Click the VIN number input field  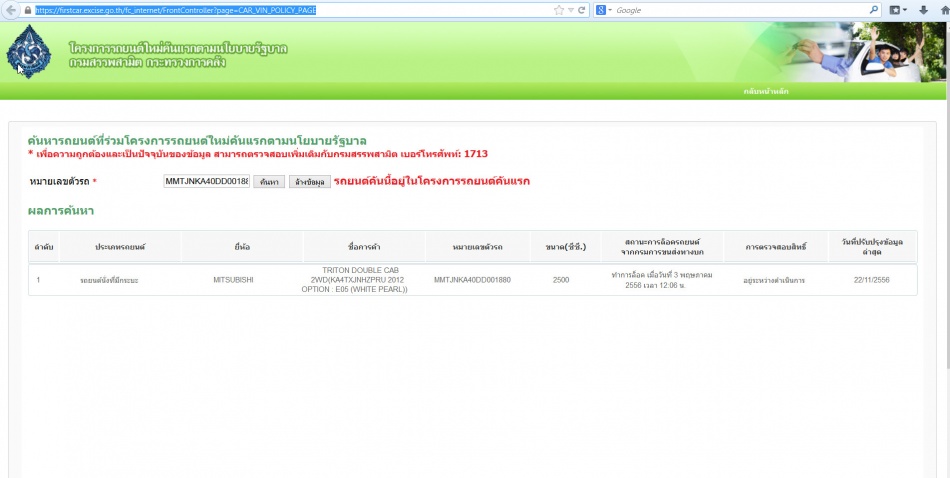[x=207, y=181]
